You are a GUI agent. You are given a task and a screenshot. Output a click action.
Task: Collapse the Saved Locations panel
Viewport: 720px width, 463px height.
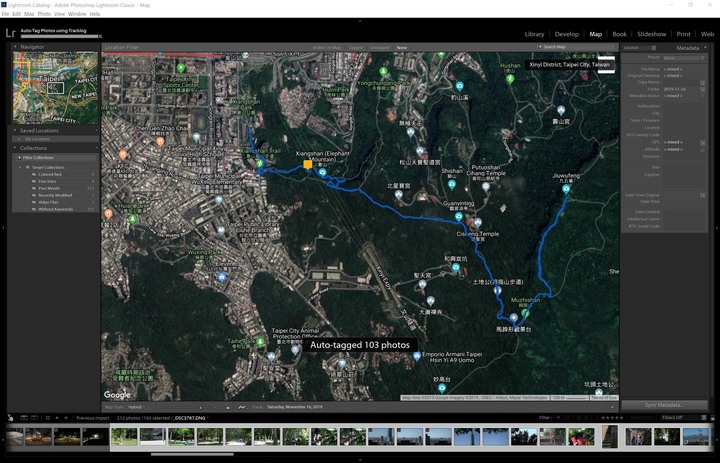pyautogui.click(x=15, y=130)
